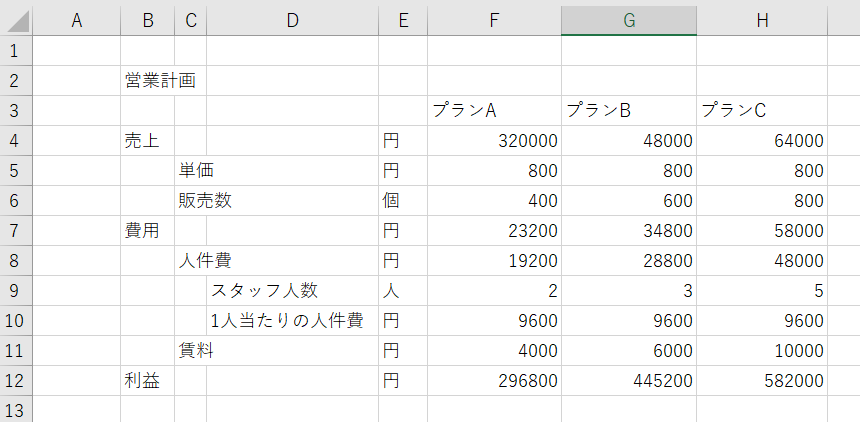This screenshot has height=422, width=860.
Task: Select column H header
Action: pyautogui.click(x=762, y=21)
